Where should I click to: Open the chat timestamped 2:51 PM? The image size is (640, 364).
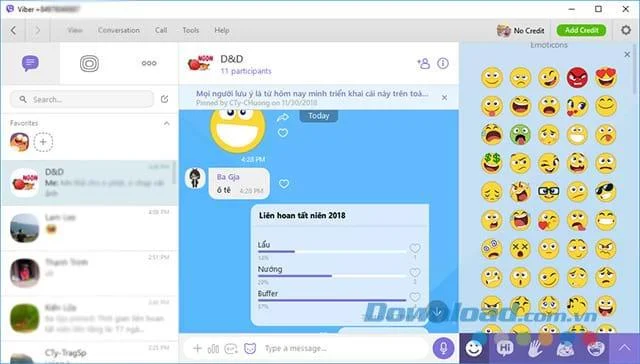click(x=89, y=273)
